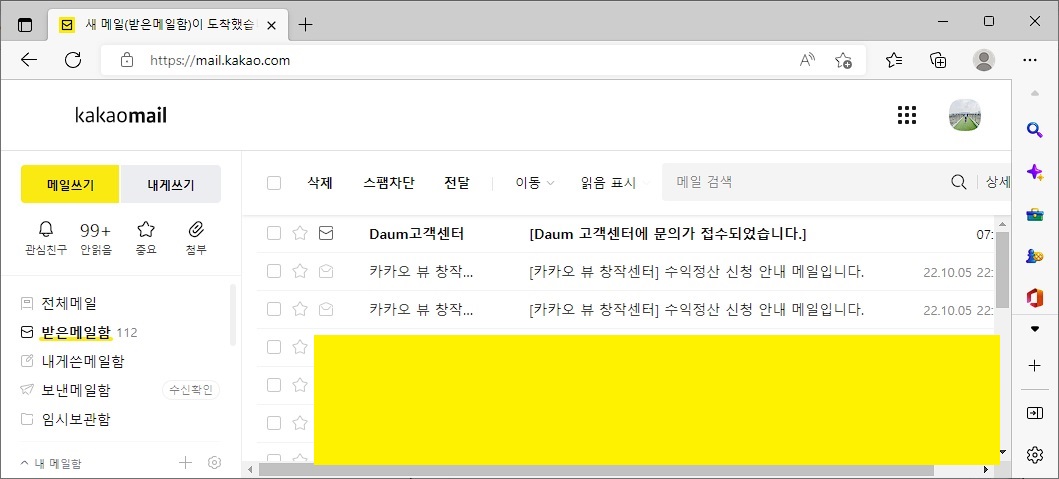Open the profile picture menu in kakaomail
This screenshot has height=479, width=1059.
coord(965,116)
